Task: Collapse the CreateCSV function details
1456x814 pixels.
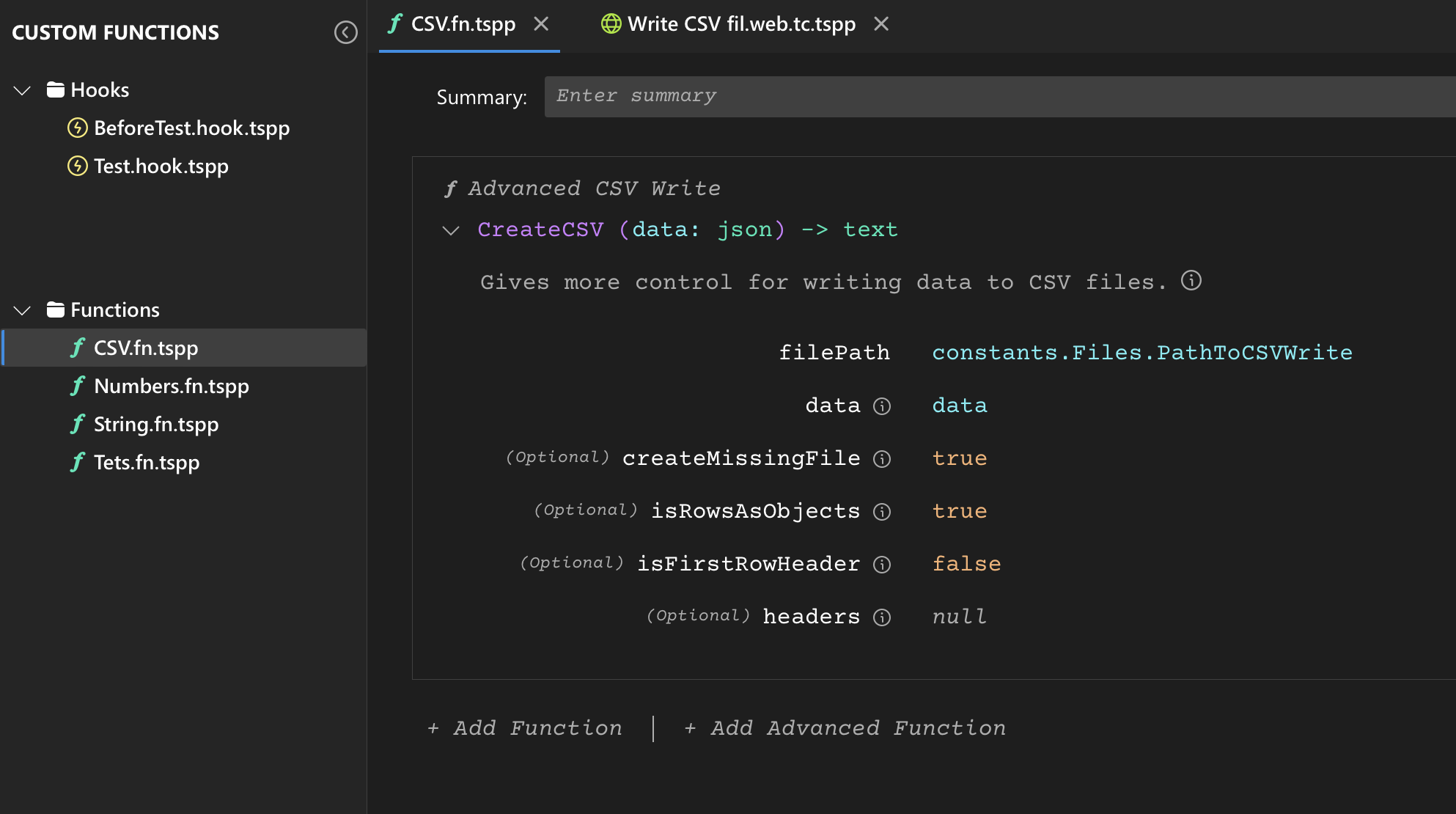Action: pyautogui.click(x=449, y=230)
